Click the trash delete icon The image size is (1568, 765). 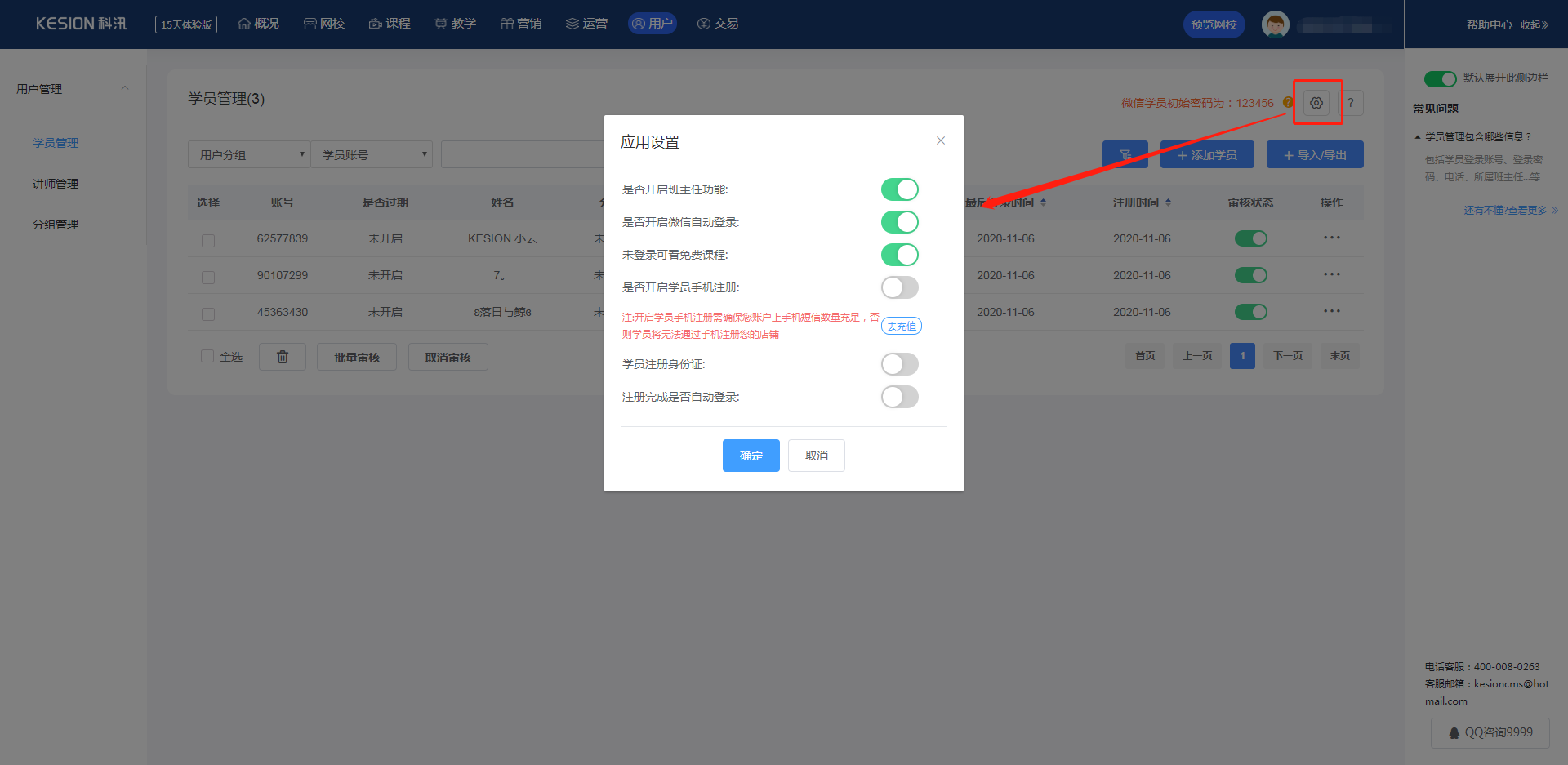282,357
